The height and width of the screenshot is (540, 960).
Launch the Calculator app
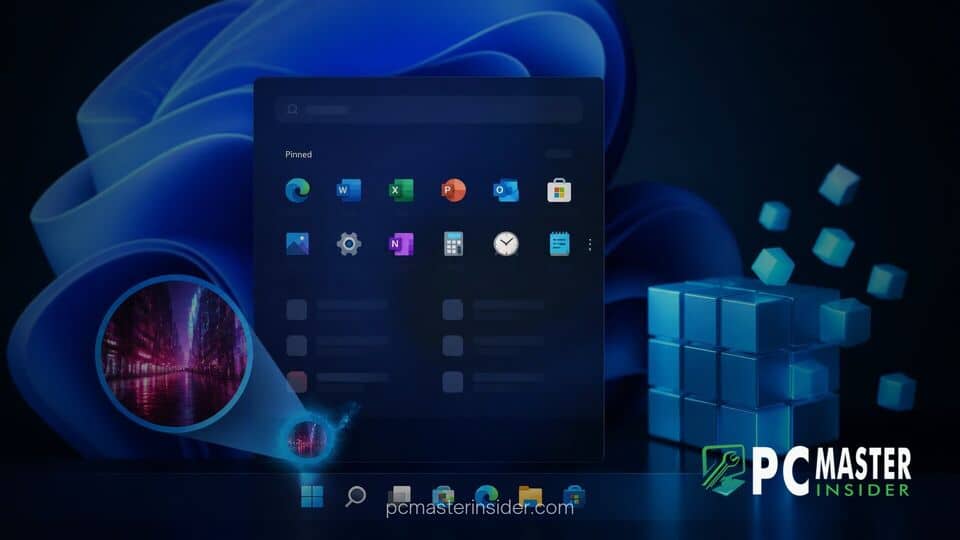coord(453,244)
